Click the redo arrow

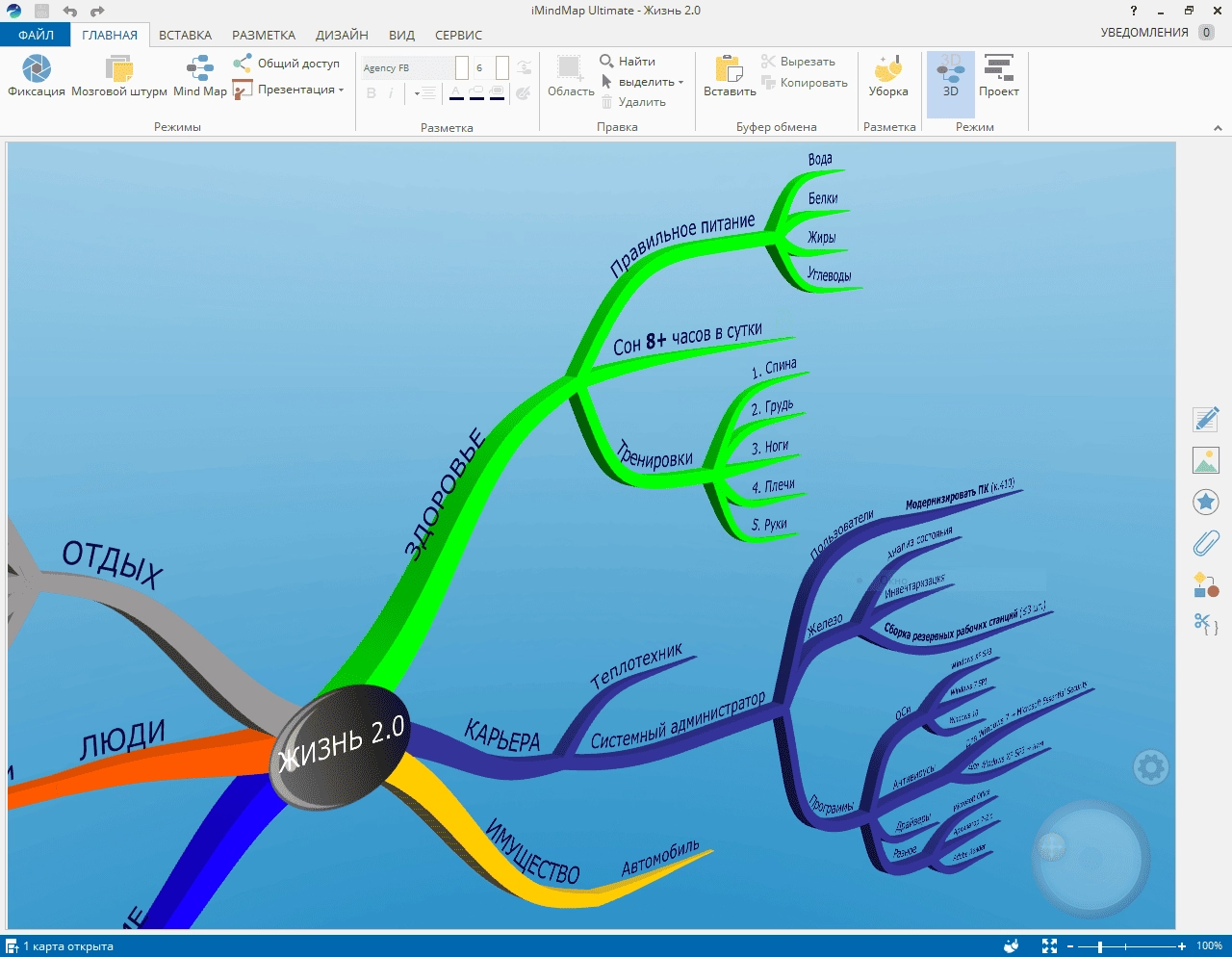click(97, 12)
